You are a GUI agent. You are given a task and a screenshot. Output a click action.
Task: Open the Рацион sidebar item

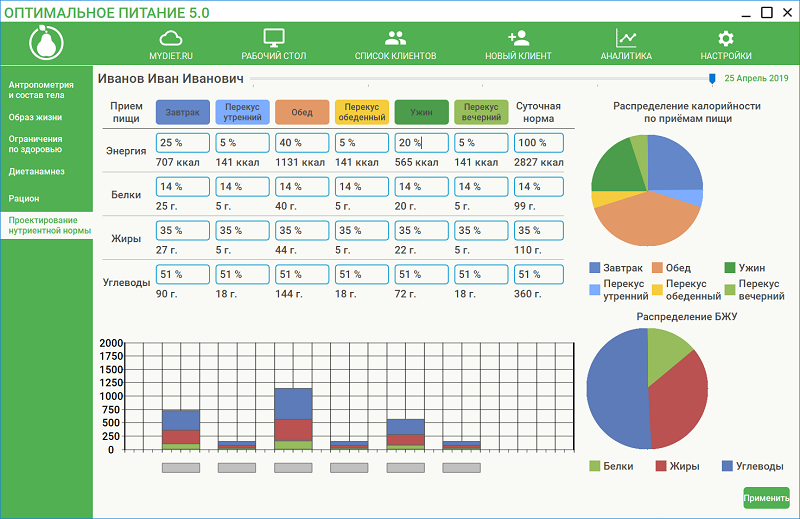click(x=25, y=198)
